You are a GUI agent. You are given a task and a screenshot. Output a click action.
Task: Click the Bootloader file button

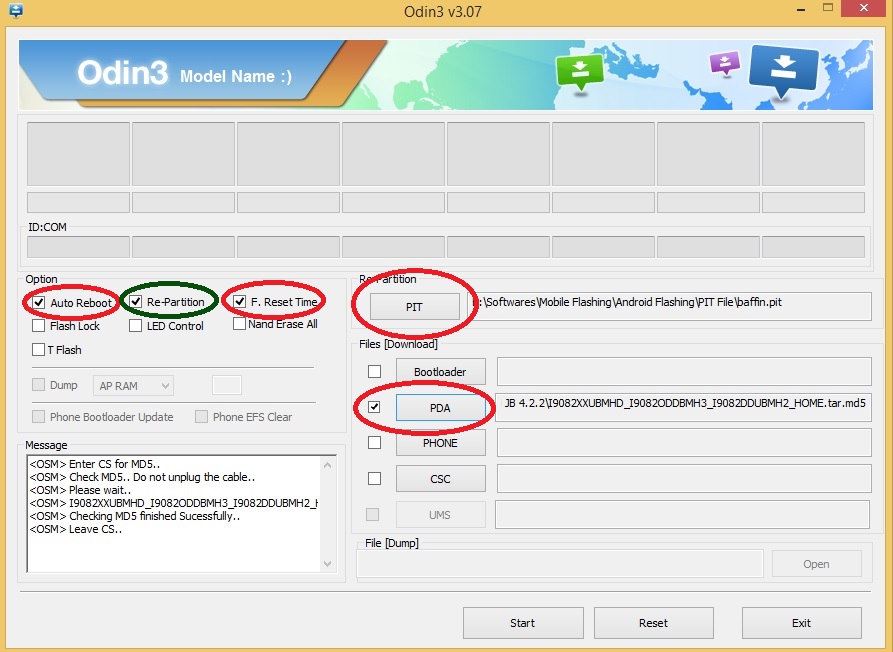[x=441, y=372]
